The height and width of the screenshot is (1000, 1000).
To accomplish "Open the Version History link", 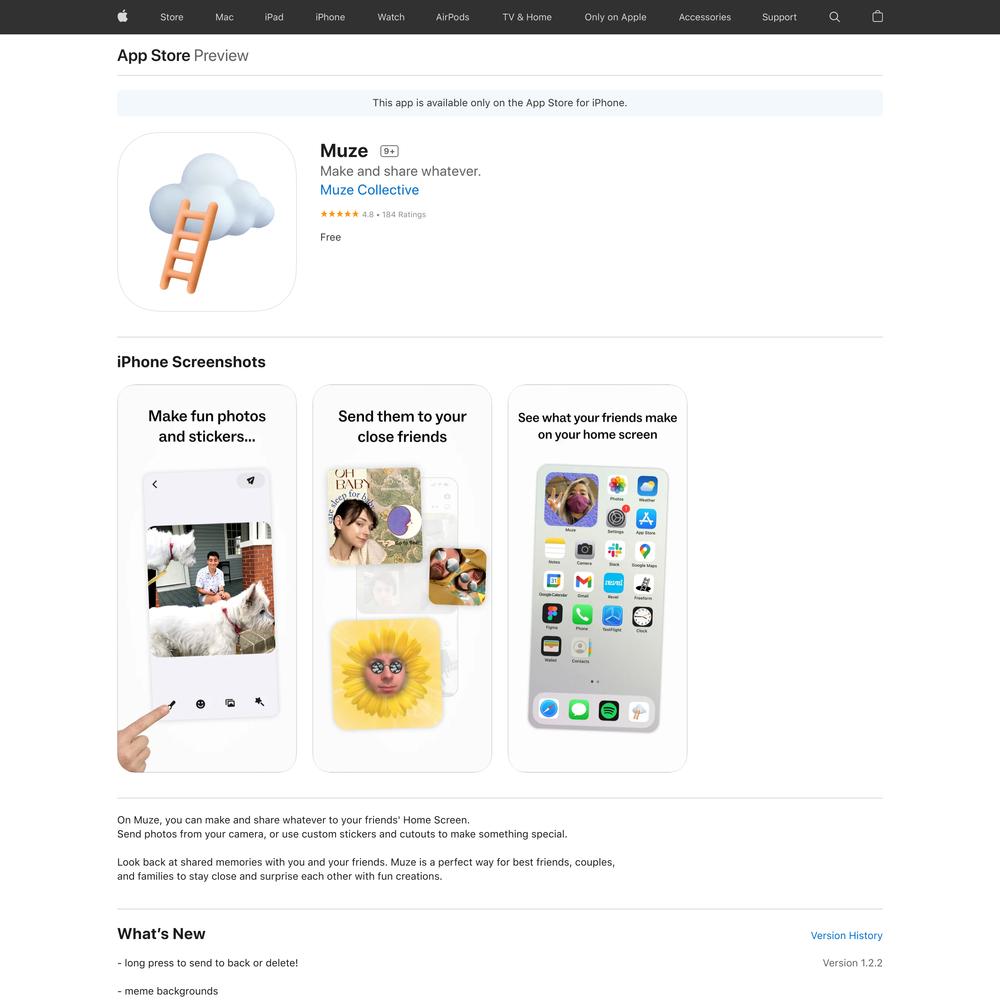I will point(846,936).
